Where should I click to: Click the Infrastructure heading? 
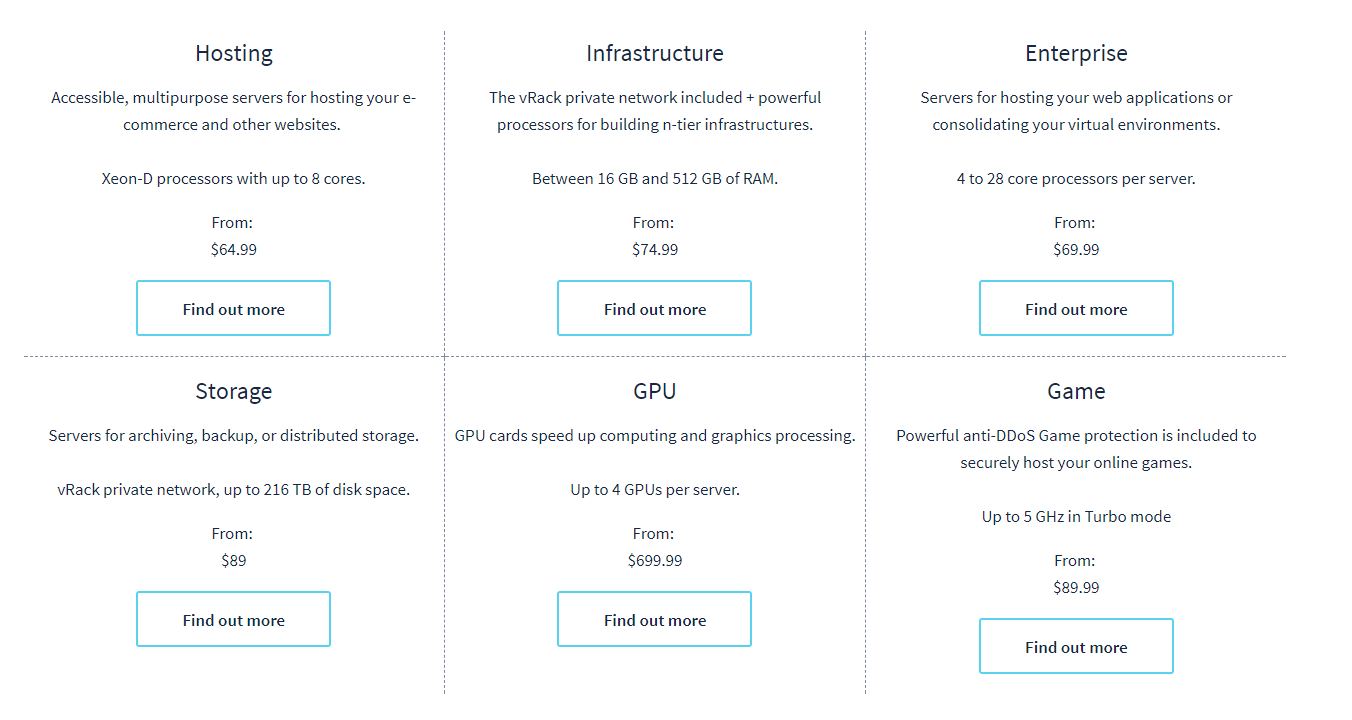tap(655, 53)
